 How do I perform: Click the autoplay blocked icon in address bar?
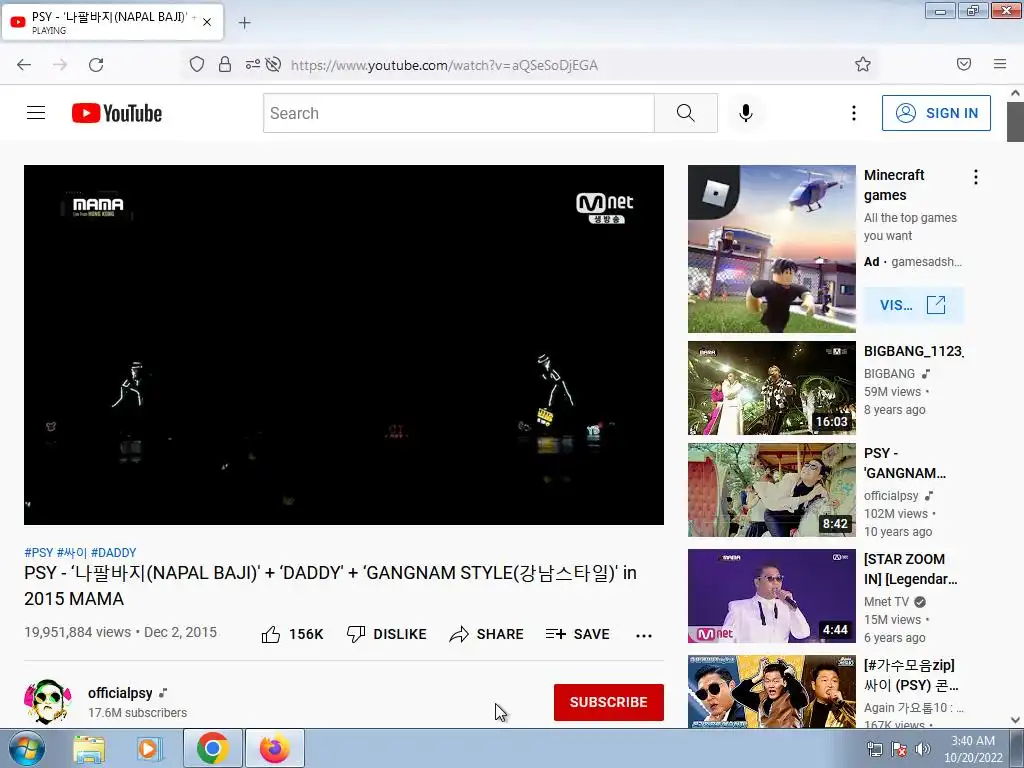[274, 64]
